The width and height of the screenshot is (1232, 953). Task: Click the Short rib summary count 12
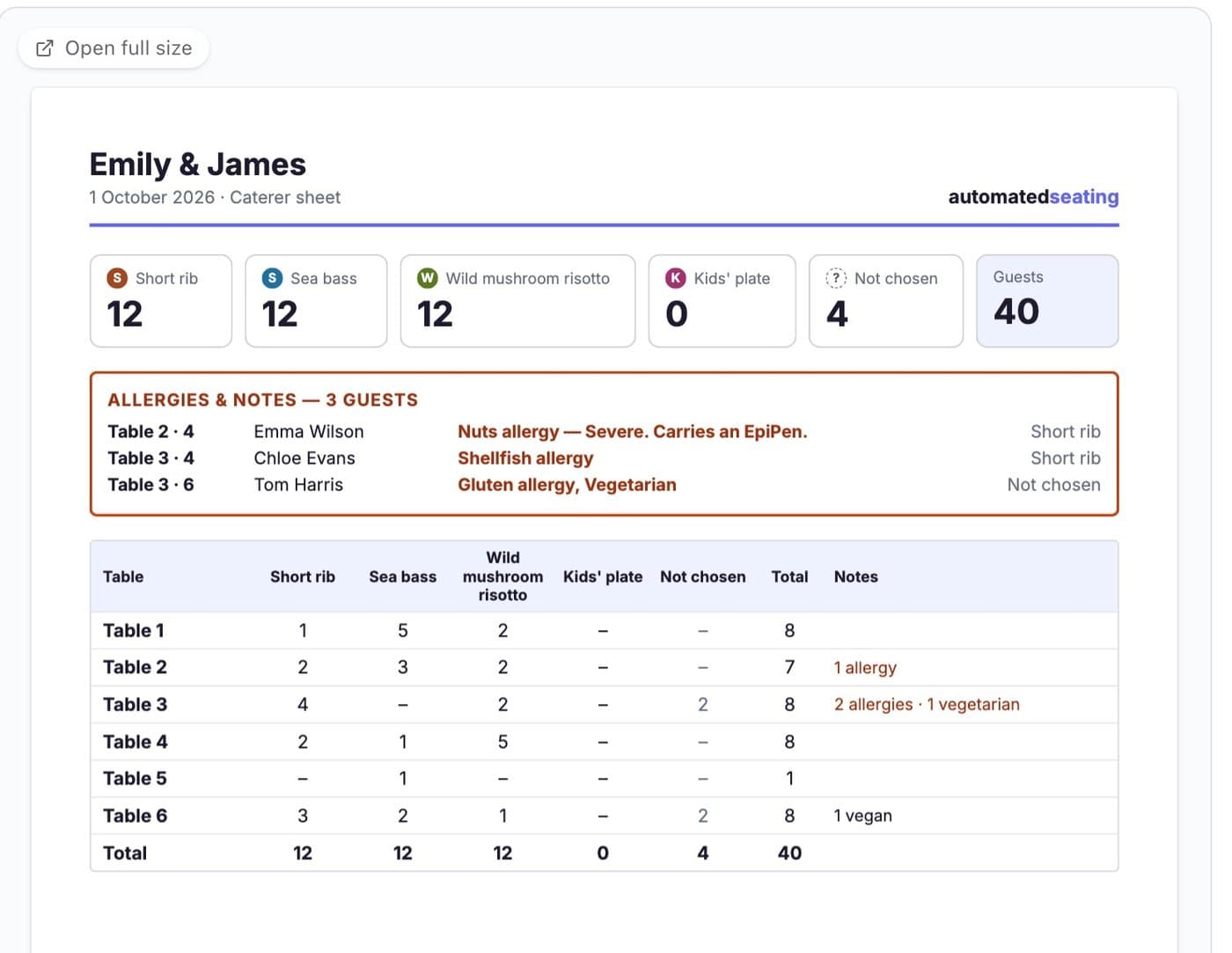[x=124, y=314]
